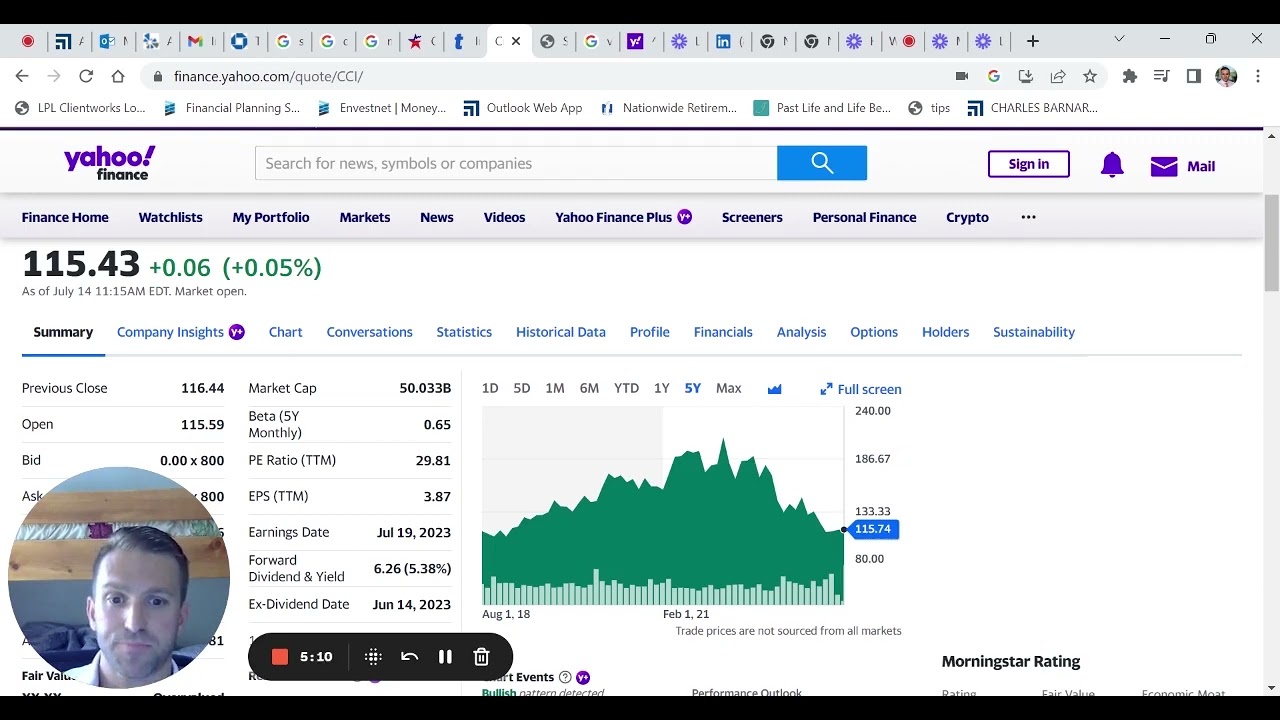Open the Financials tab
Image resolution: width=1280 pixels, height=720 pixels.
[x=723, y=332]
